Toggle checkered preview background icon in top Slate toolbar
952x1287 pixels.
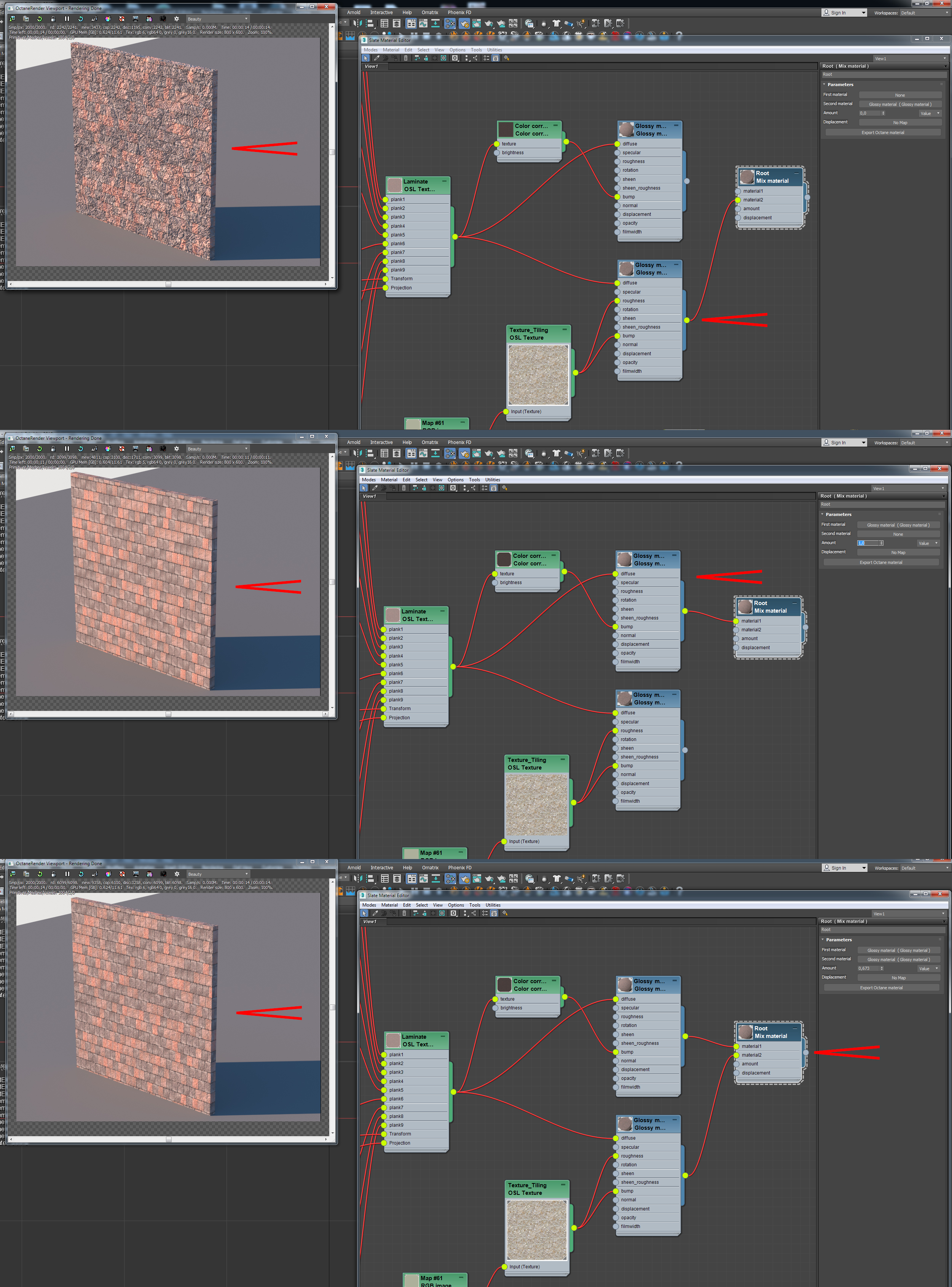point(443,58)
